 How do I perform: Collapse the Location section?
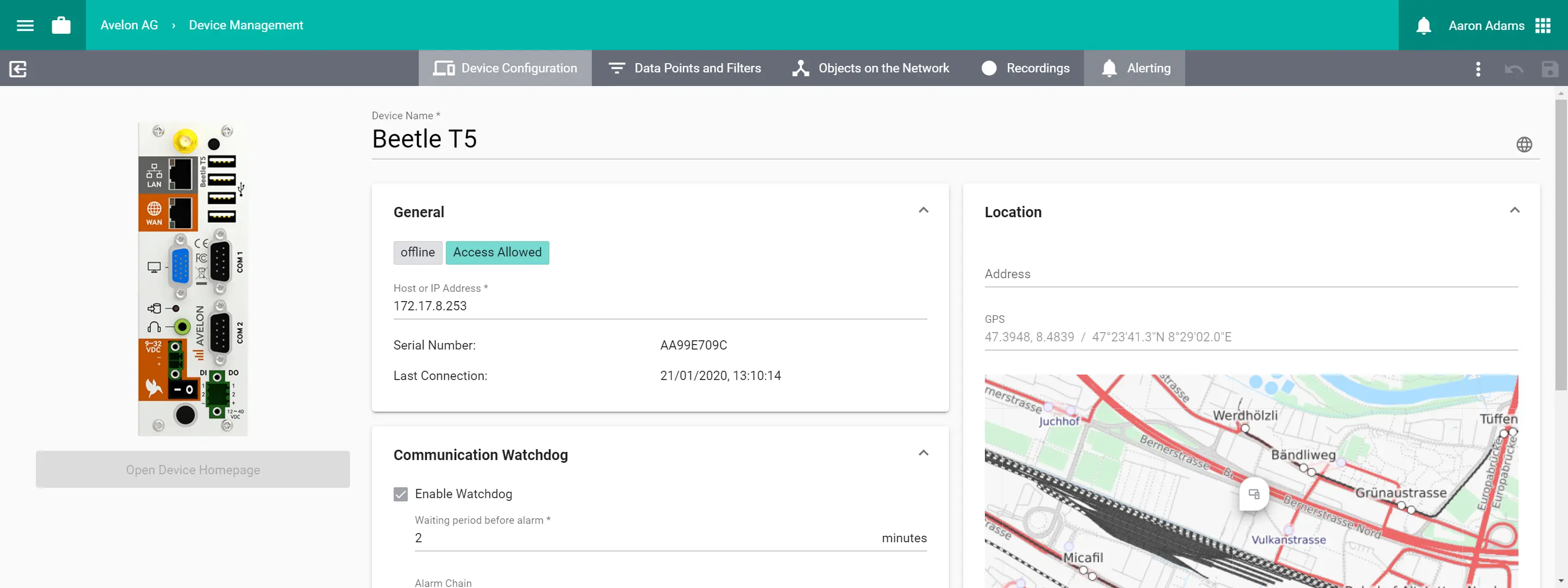click(x=1515, y=211)
